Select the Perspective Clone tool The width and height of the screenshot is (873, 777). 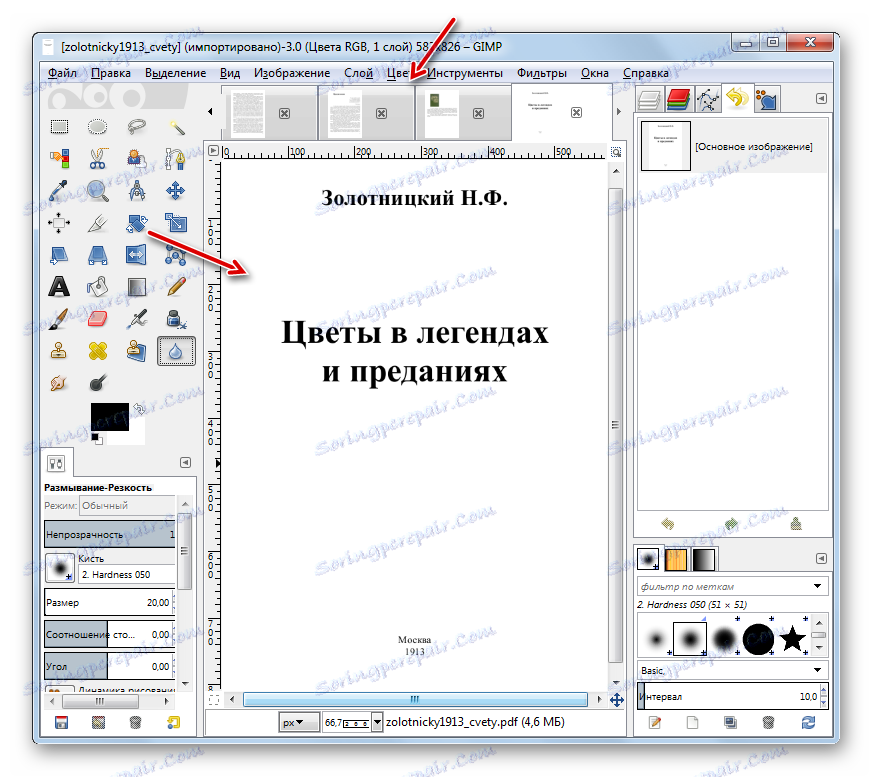coord(136,351)
